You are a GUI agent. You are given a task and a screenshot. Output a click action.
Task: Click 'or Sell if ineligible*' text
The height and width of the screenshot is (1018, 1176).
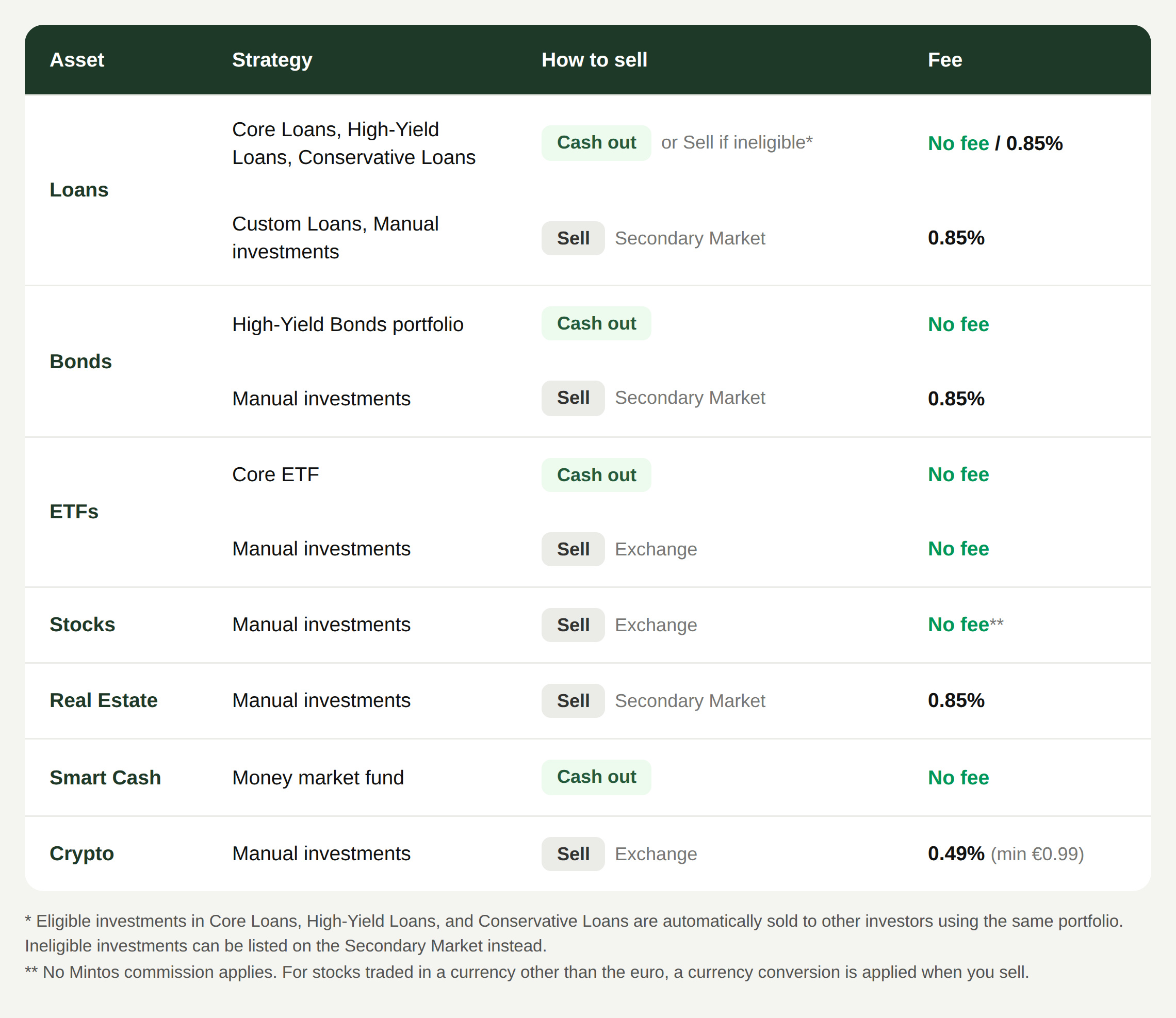pyautogui.click(x=737, y=142)
